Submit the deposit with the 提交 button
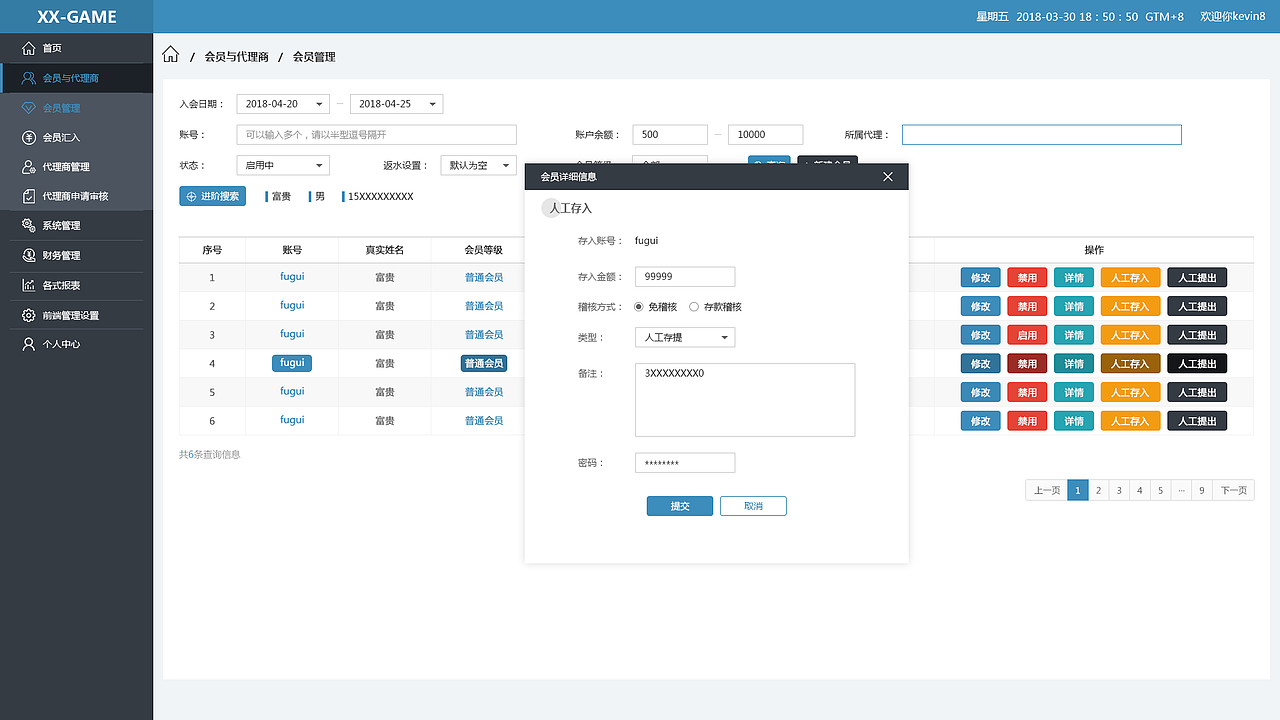This screenshot has height=720, width=1280. coord(680,506)
